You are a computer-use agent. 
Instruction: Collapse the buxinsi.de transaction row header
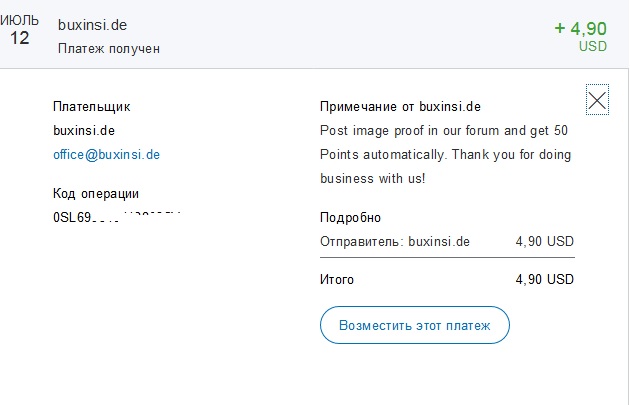click(315, 34)
